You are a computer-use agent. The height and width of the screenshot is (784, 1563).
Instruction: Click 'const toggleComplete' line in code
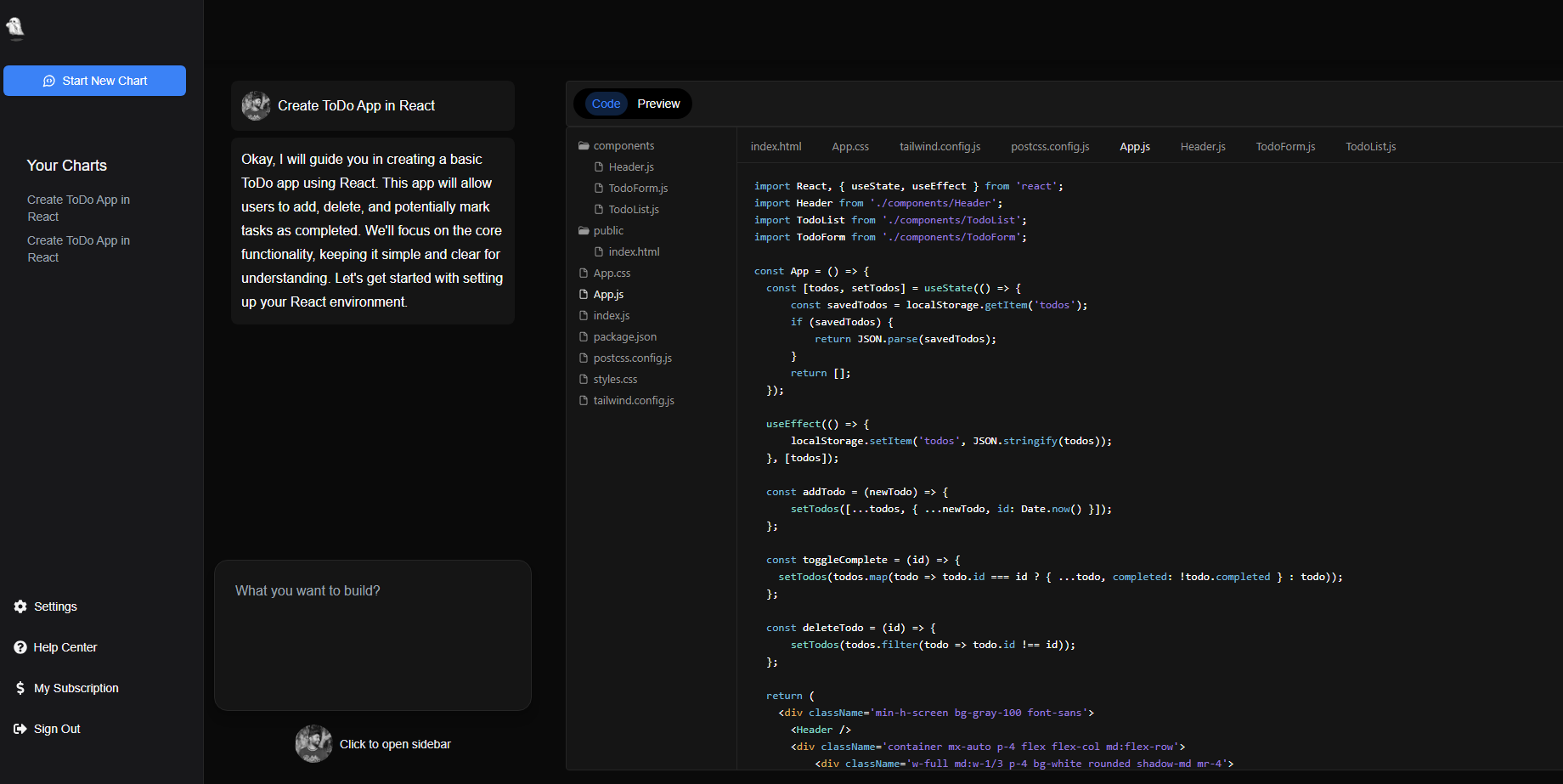pos(863,560)
